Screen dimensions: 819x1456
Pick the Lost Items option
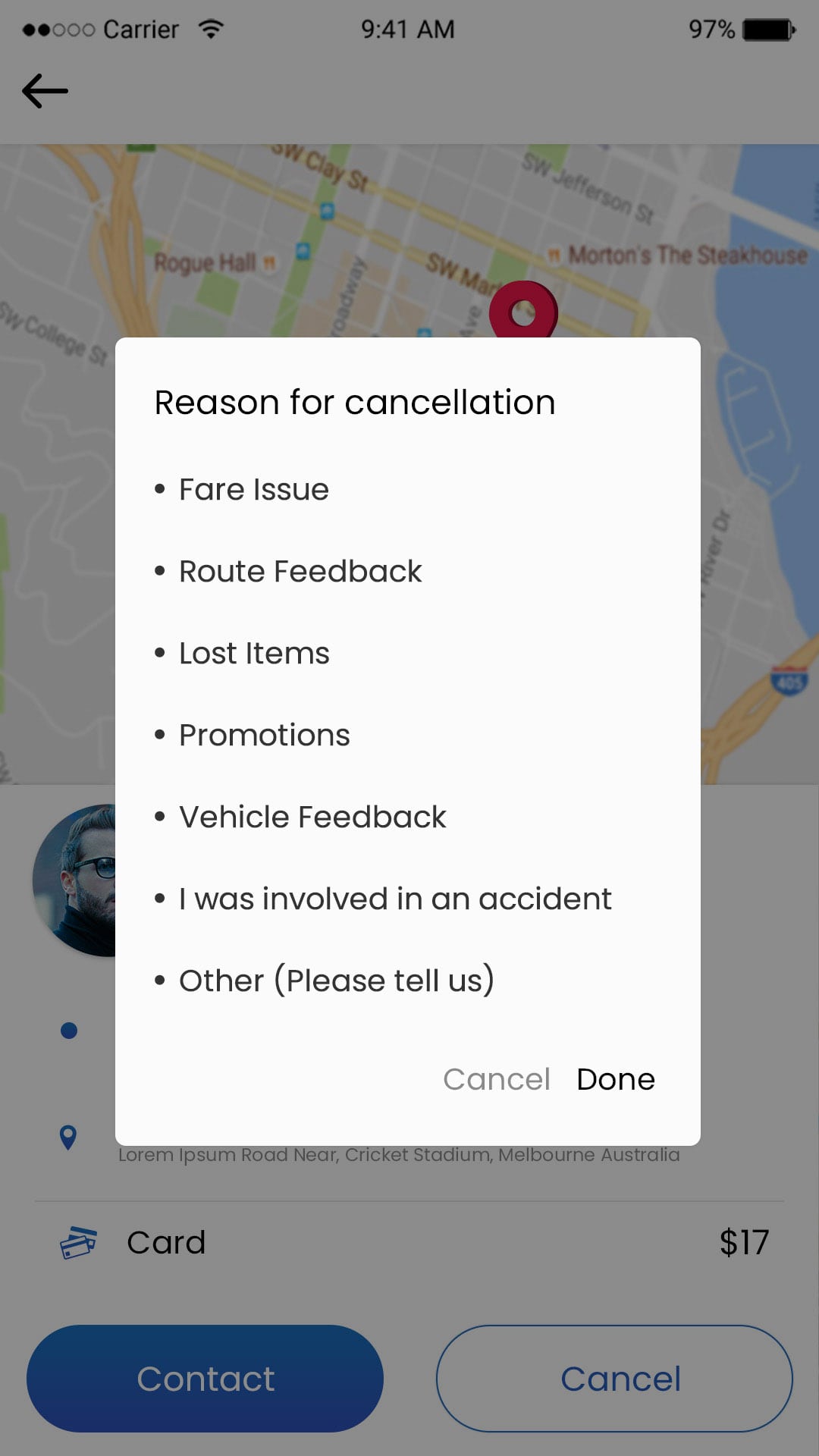(x=253, y=653)
